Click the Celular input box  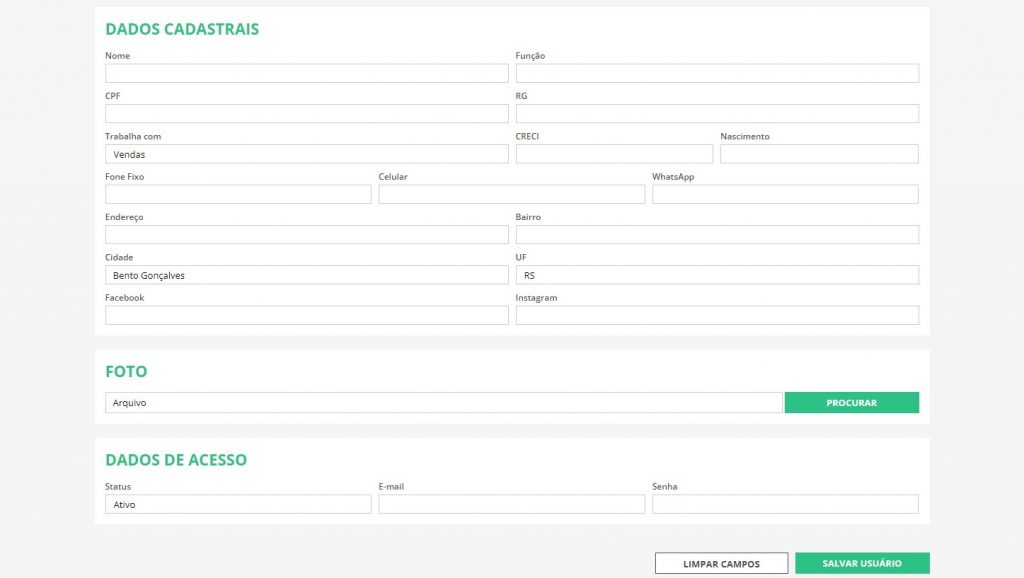(511, 194)
